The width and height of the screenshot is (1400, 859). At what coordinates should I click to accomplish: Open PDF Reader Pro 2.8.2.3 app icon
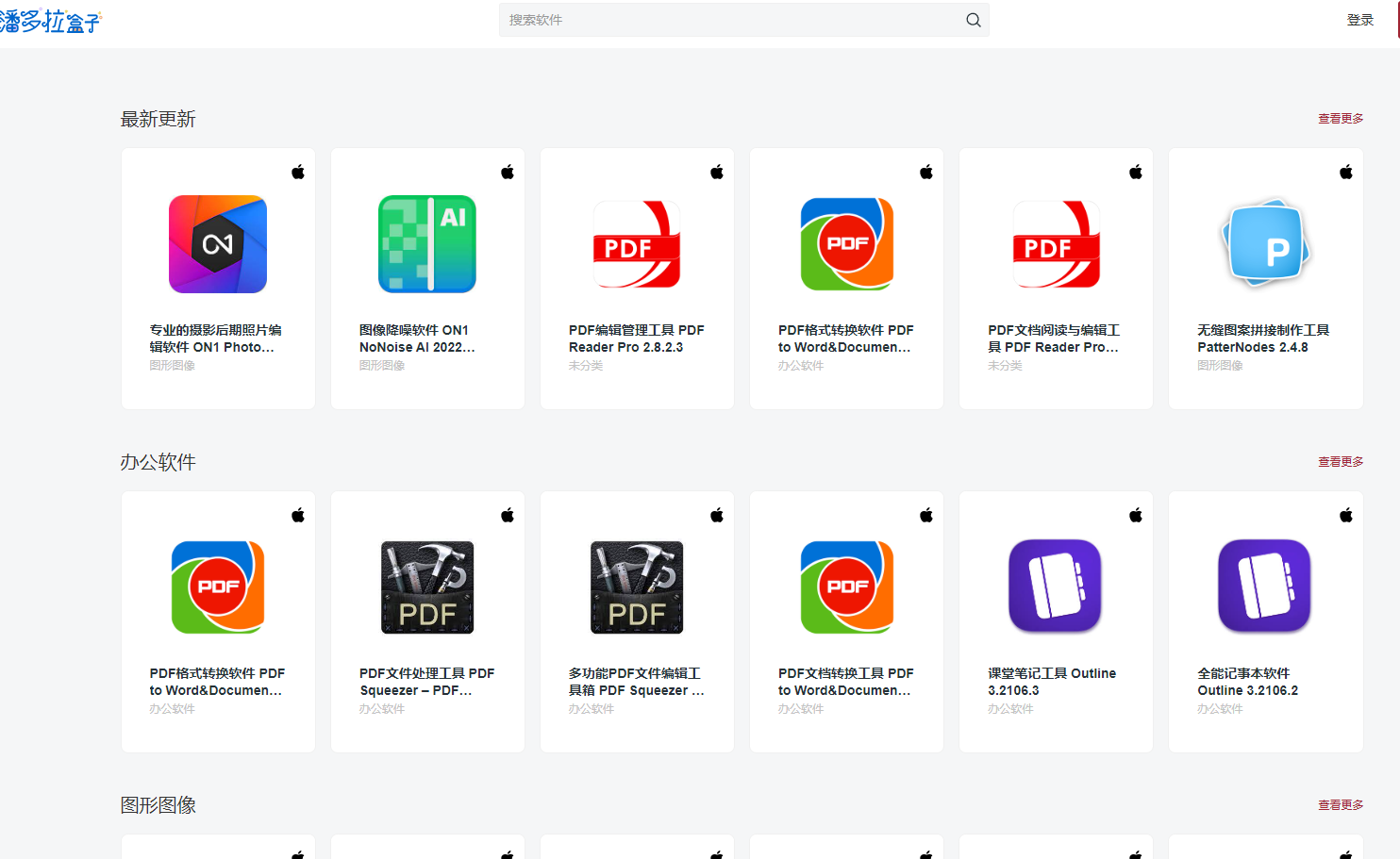(637, 244)
